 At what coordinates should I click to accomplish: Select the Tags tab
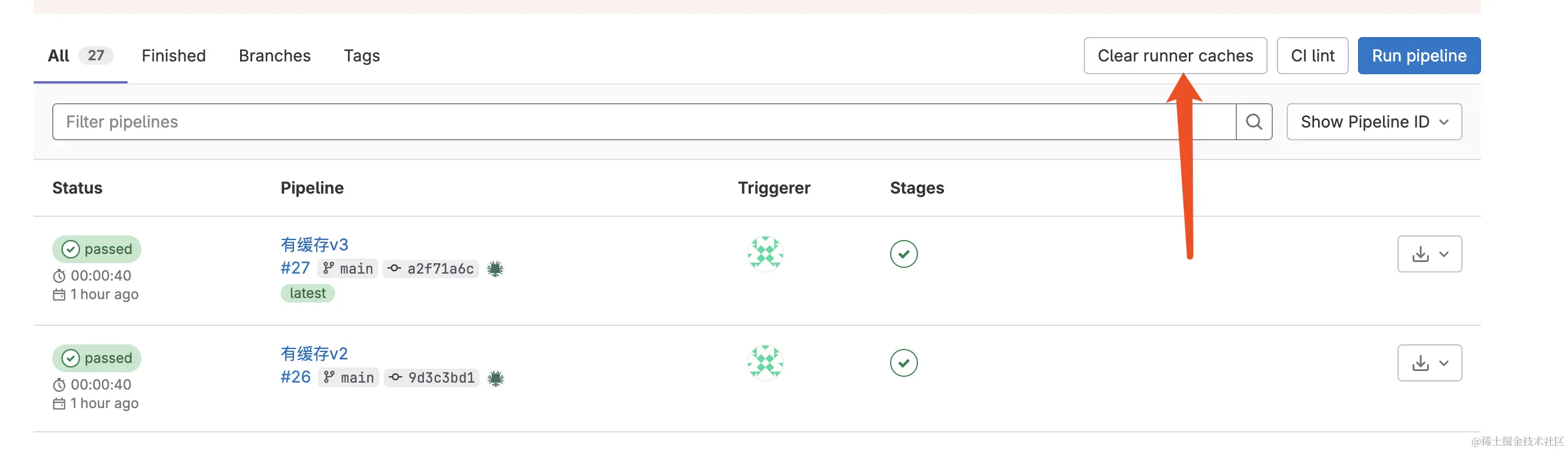pos(362,56)
